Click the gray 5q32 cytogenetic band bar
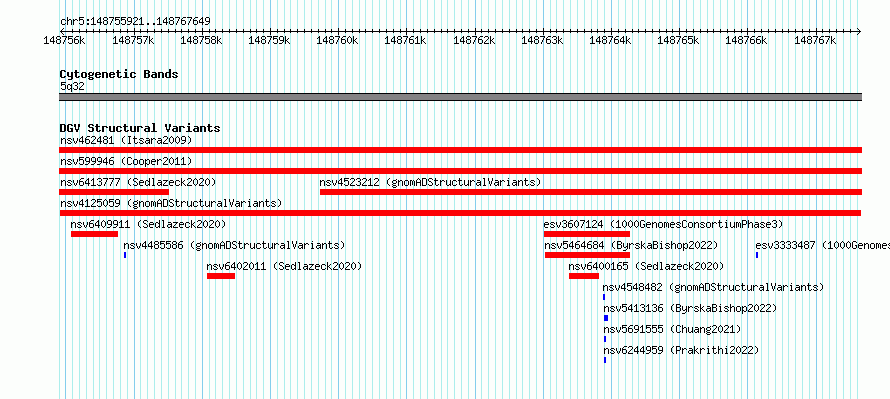 pos(460,97)
